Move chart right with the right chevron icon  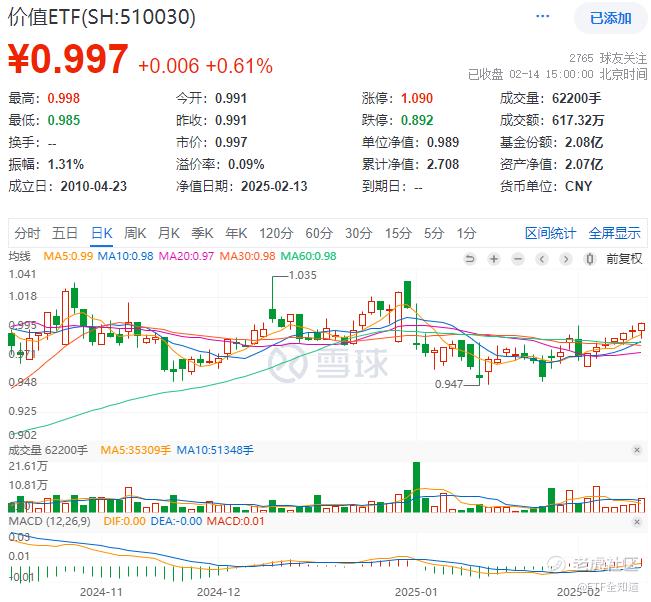pyautogui.click(x=565, y=259)
